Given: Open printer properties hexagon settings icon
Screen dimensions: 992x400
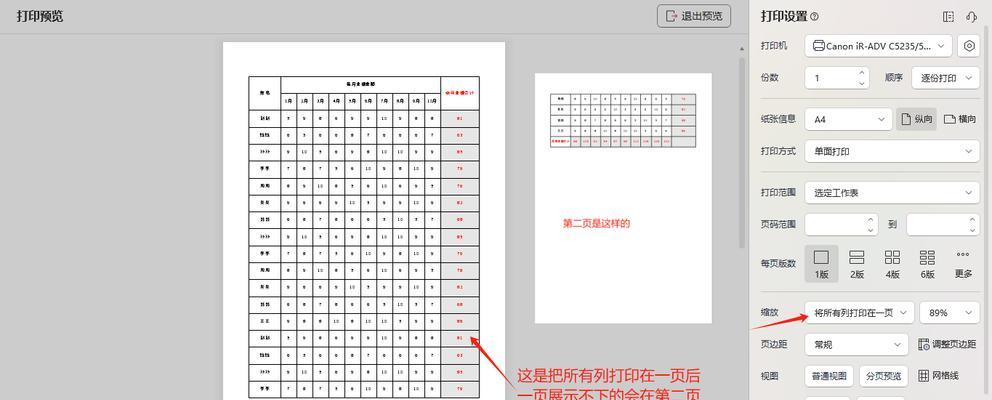Looking at the screenshot, I should [969, 46].
